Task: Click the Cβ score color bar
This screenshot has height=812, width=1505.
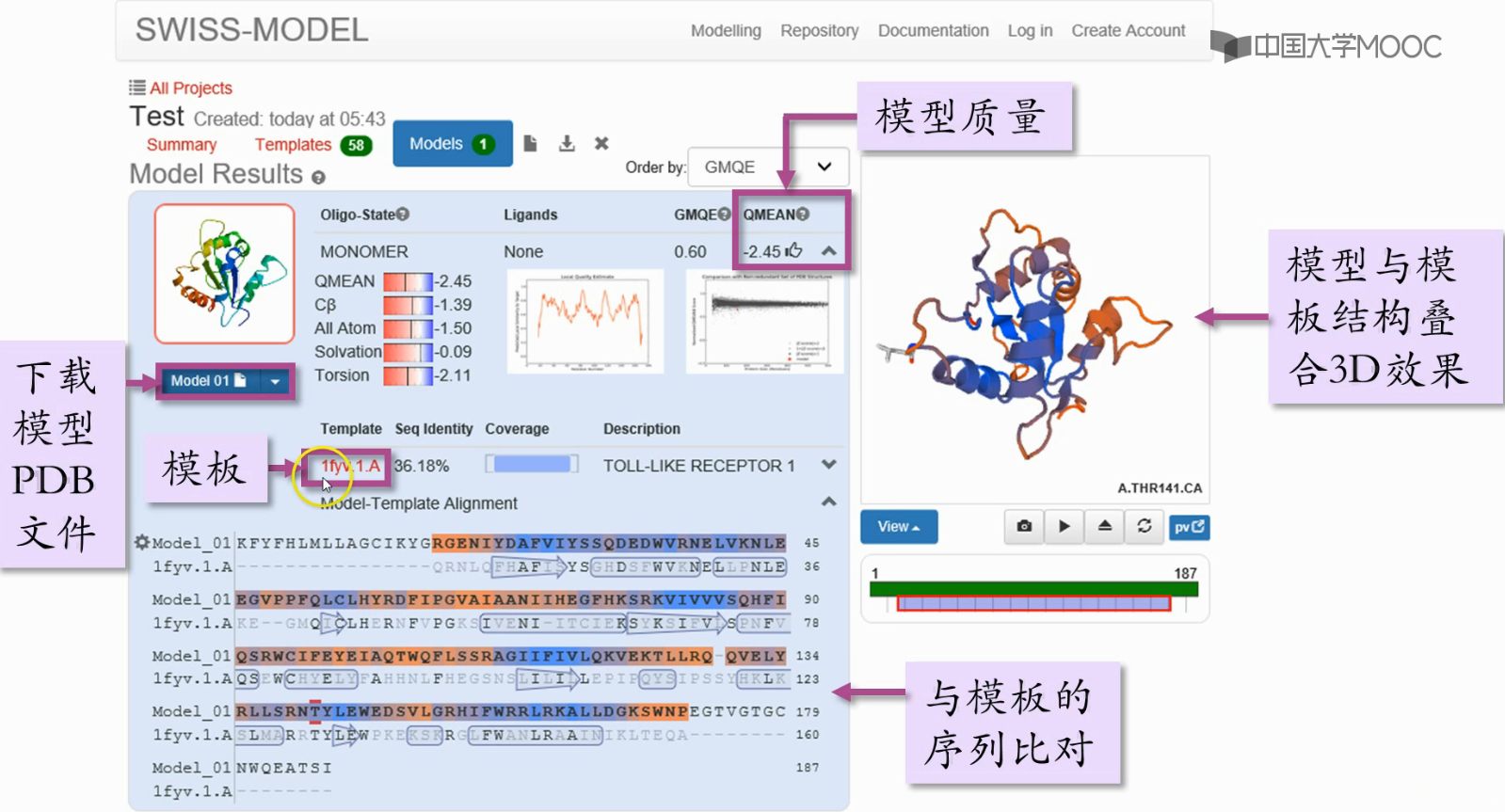Action: [x=408, y=305]
